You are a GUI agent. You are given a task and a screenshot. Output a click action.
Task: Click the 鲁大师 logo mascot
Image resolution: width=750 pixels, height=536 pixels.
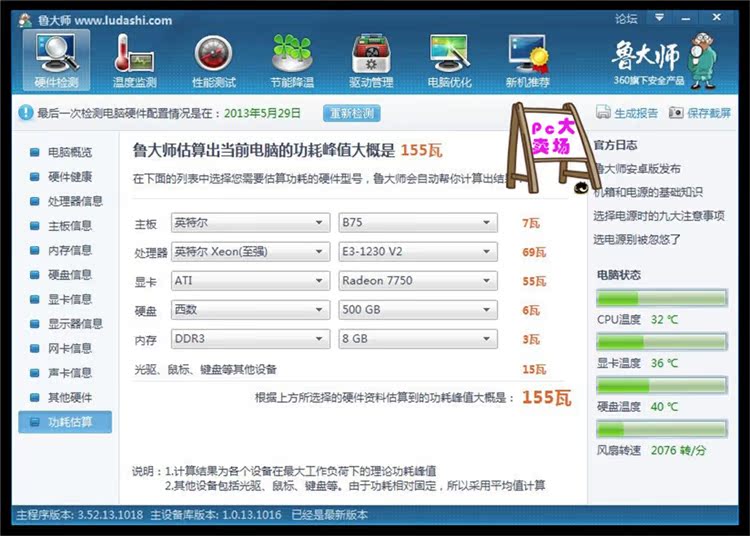[x=703, y=60]
